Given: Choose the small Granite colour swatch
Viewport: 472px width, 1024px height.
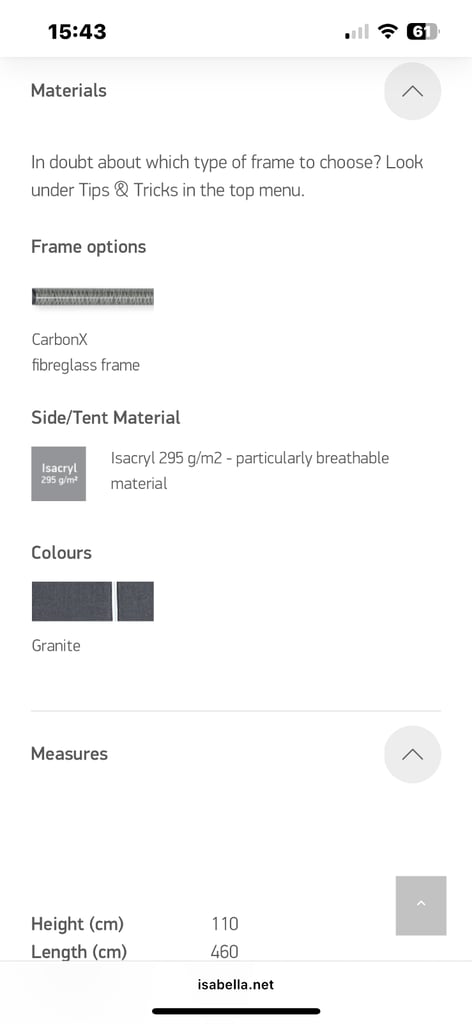Looking at the screenshot, I should (135, 601).
